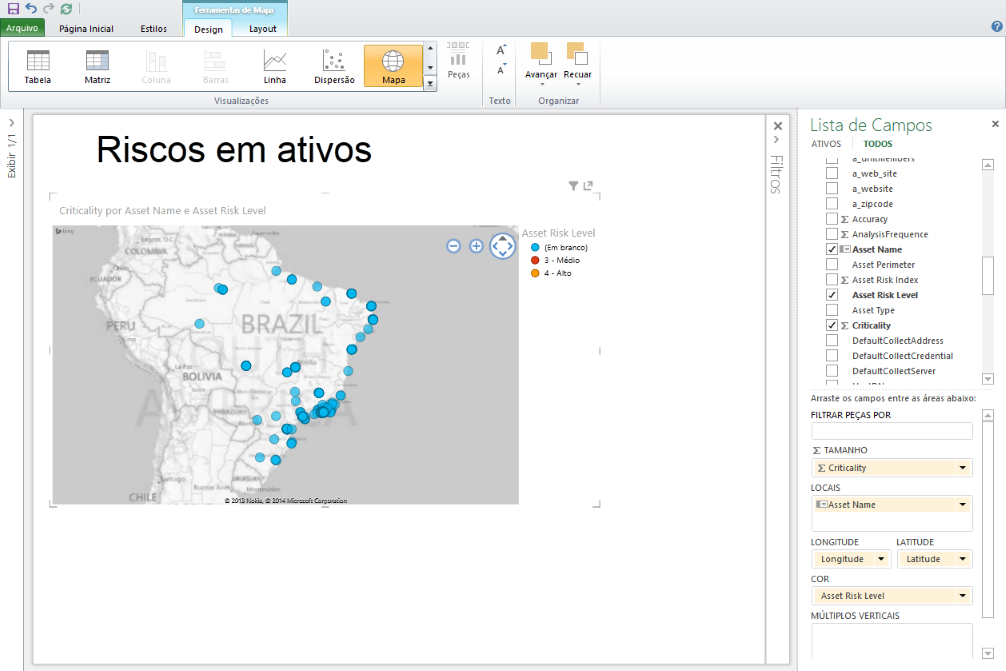Check the a_web_site field checkbox
This screenshot has height=671, width=1006.
(x=832, y=173)
